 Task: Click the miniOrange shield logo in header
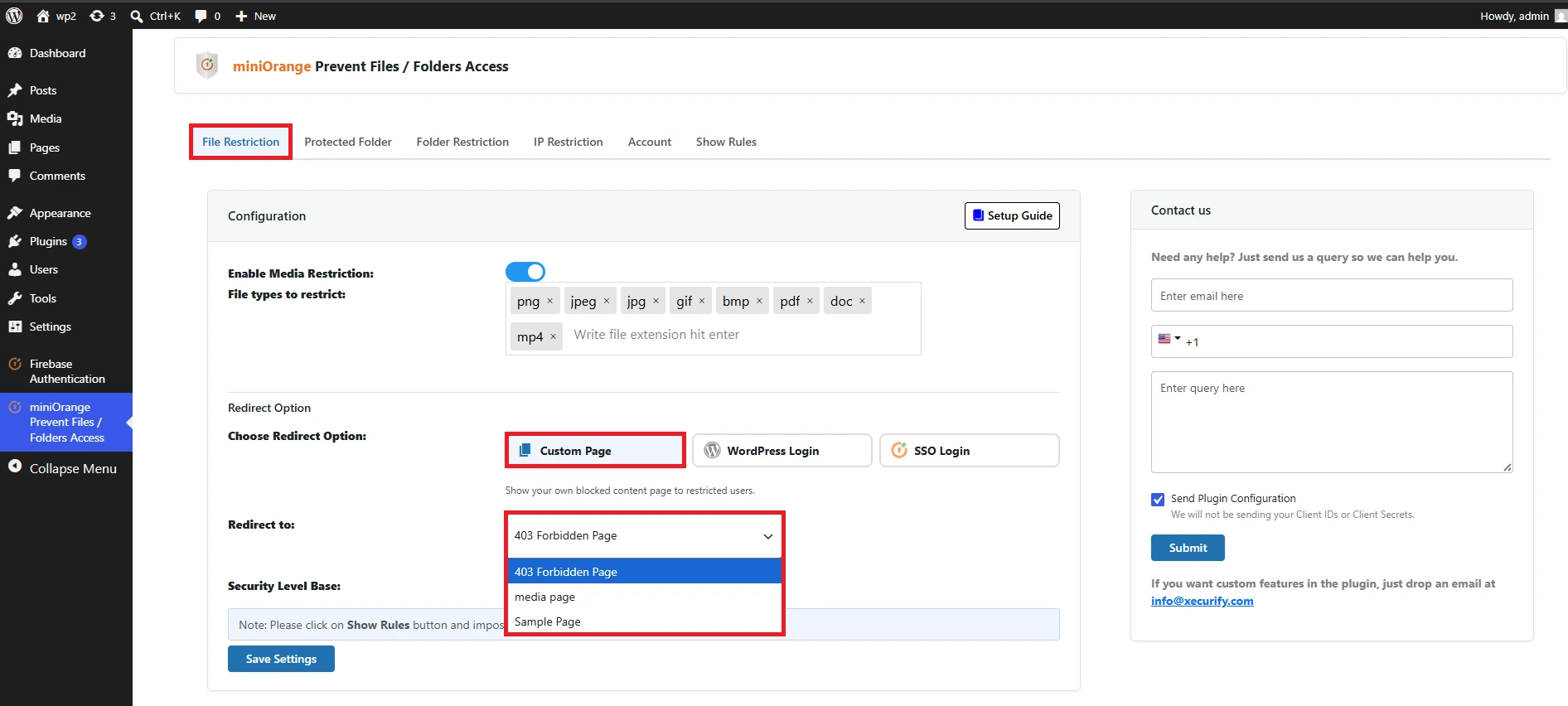pyautogui.click(x=207, y=65)
